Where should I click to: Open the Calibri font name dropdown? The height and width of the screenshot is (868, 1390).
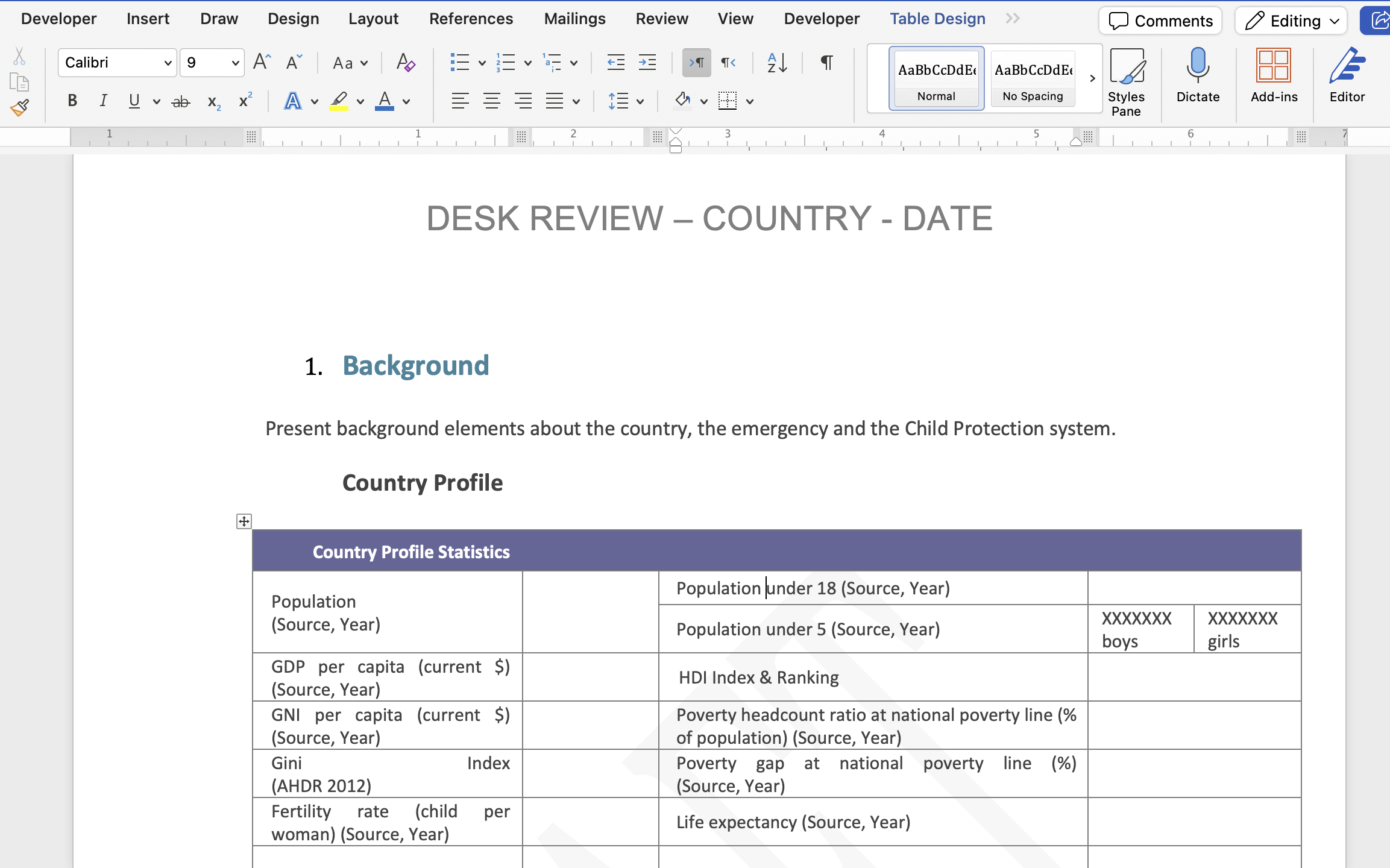[x=168, y=63]
